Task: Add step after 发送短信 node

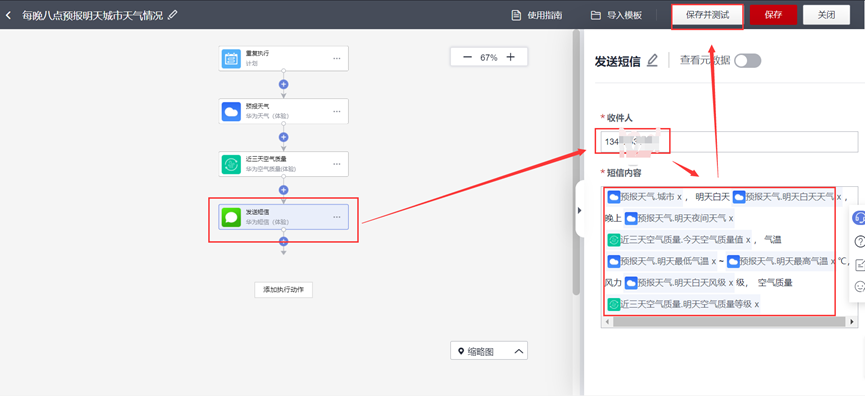Action: 284,241
